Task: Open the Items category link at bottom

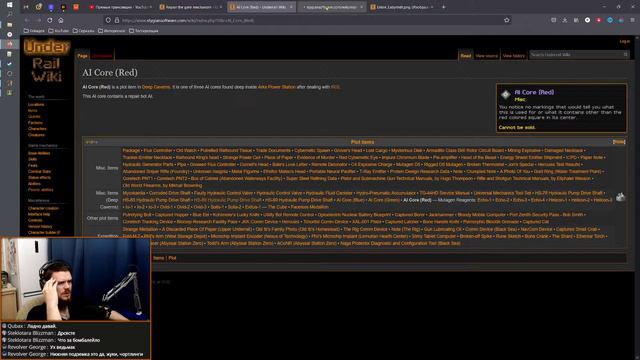Action: 158,258
